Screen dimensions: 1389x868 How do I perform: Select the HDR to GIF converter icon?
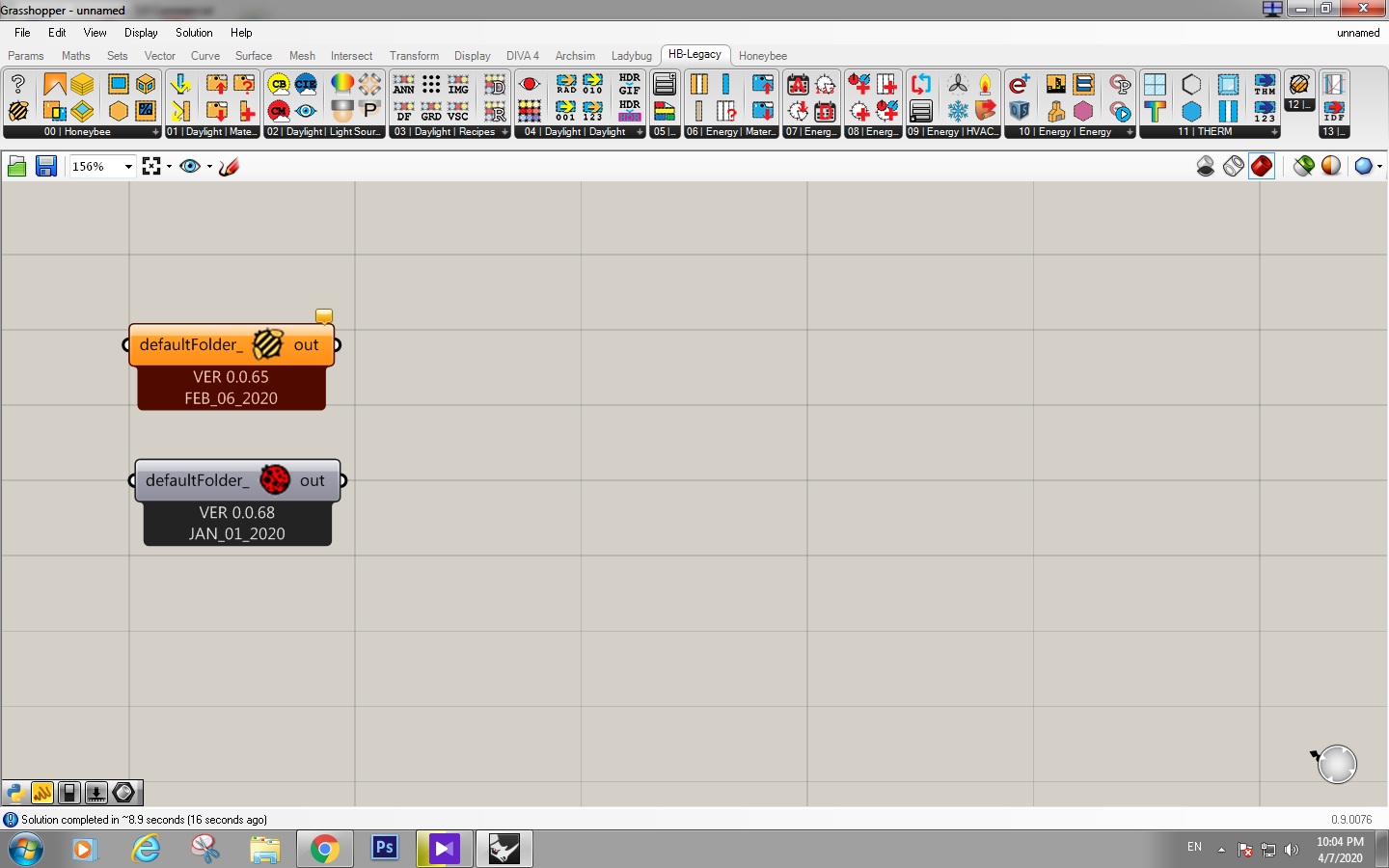click(x=630, y=84)
